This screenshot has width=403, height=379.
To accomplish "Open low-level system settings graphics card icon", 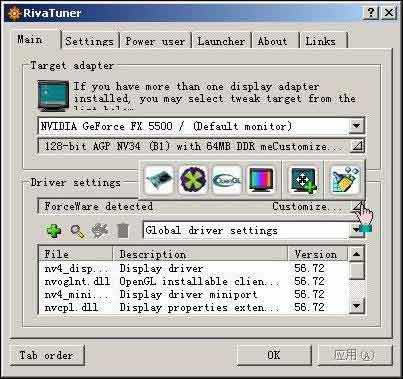I will (159, 180).
